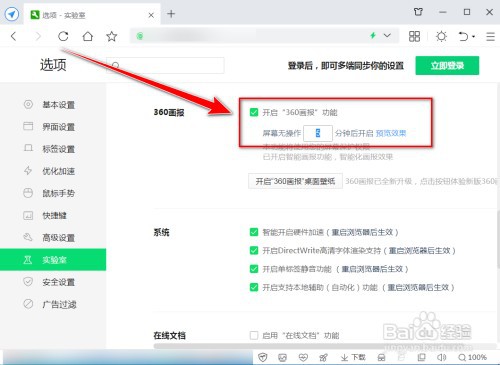Open a new tab with plus button
Screen dimensions: 500x365
coord(171,14)
